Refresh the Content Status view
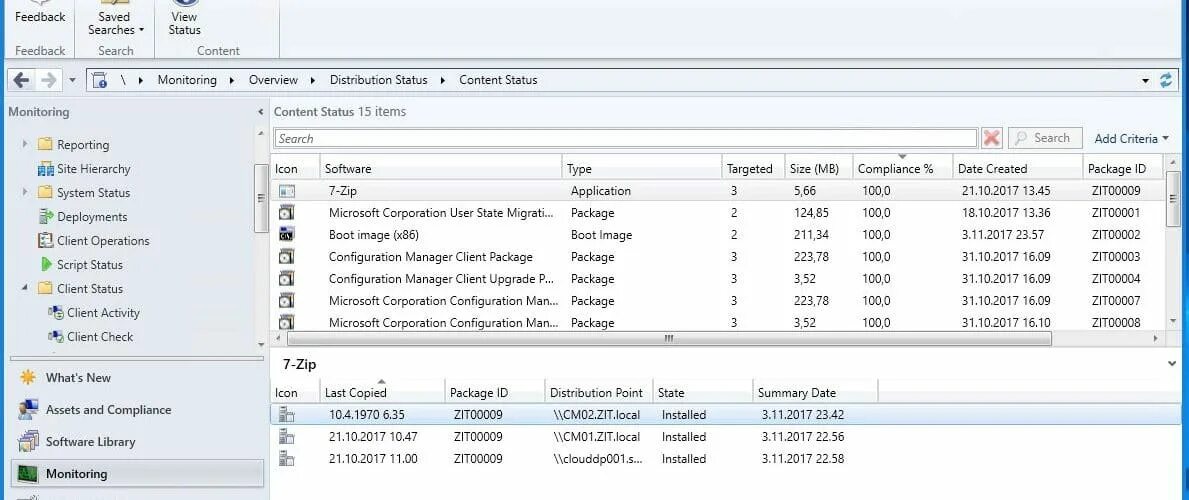 coord(1166,80)
